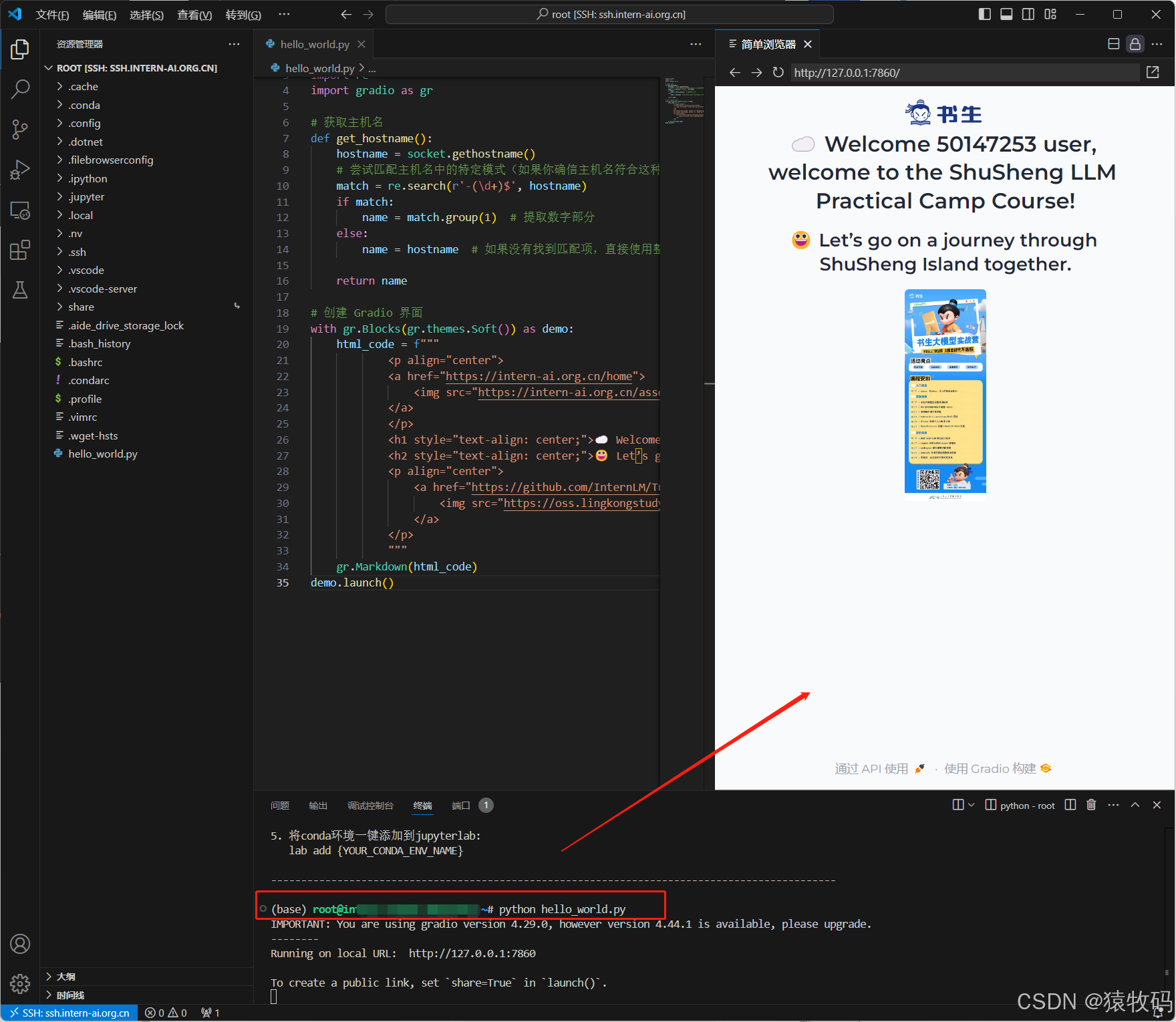The width and height of the screenshot is (1176, 1022).
Task: Expand the share folder
Action: [146, 307]
